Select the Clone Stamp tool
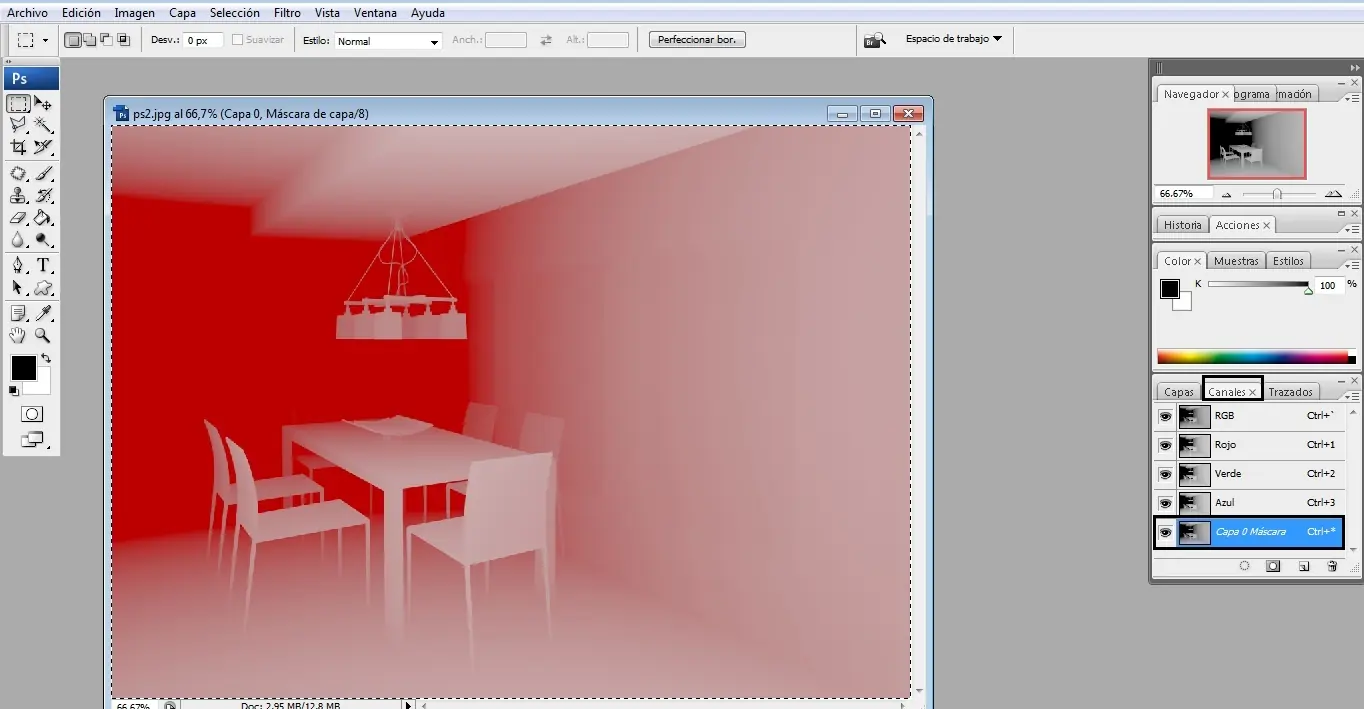Viewport: 1364px width, 709px height. pyautogui.click(x=18, y=196)
